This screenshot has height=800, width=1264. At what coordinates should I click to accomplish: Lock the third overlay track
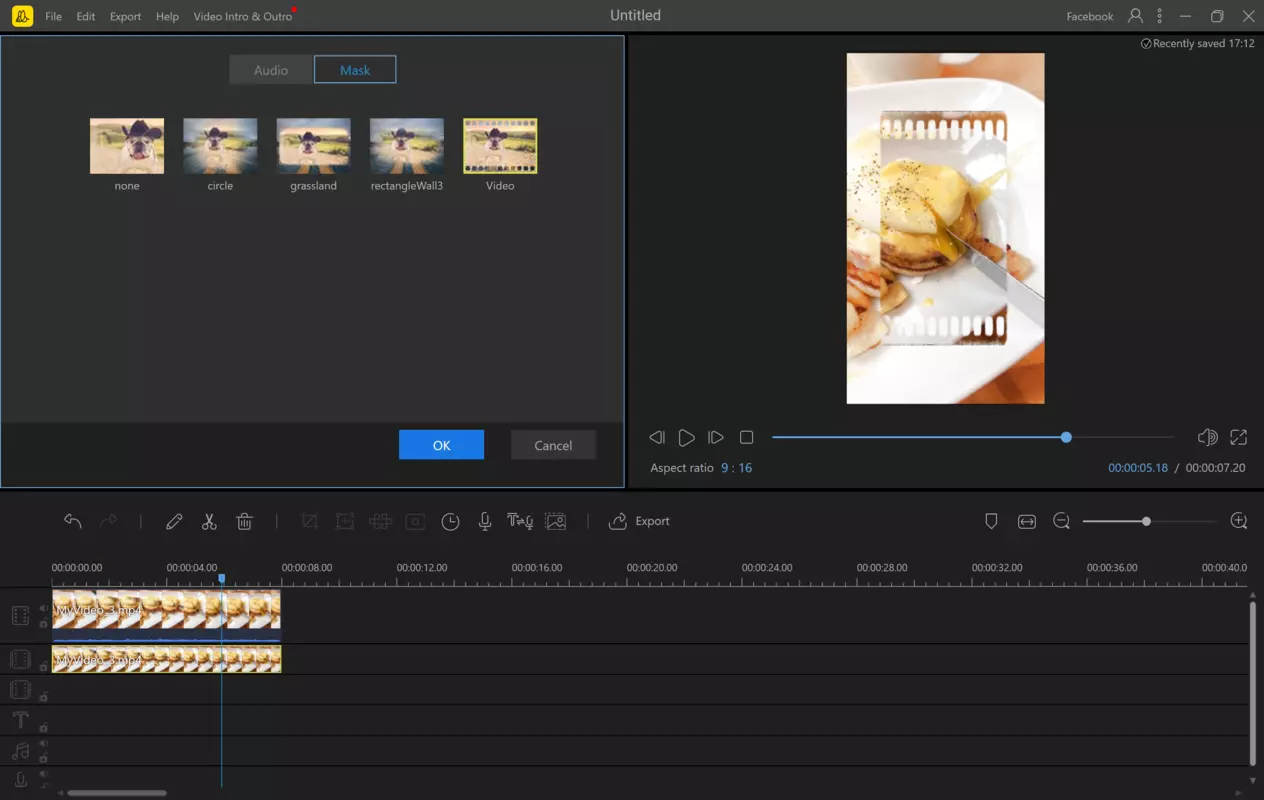[x=43, y=697]
